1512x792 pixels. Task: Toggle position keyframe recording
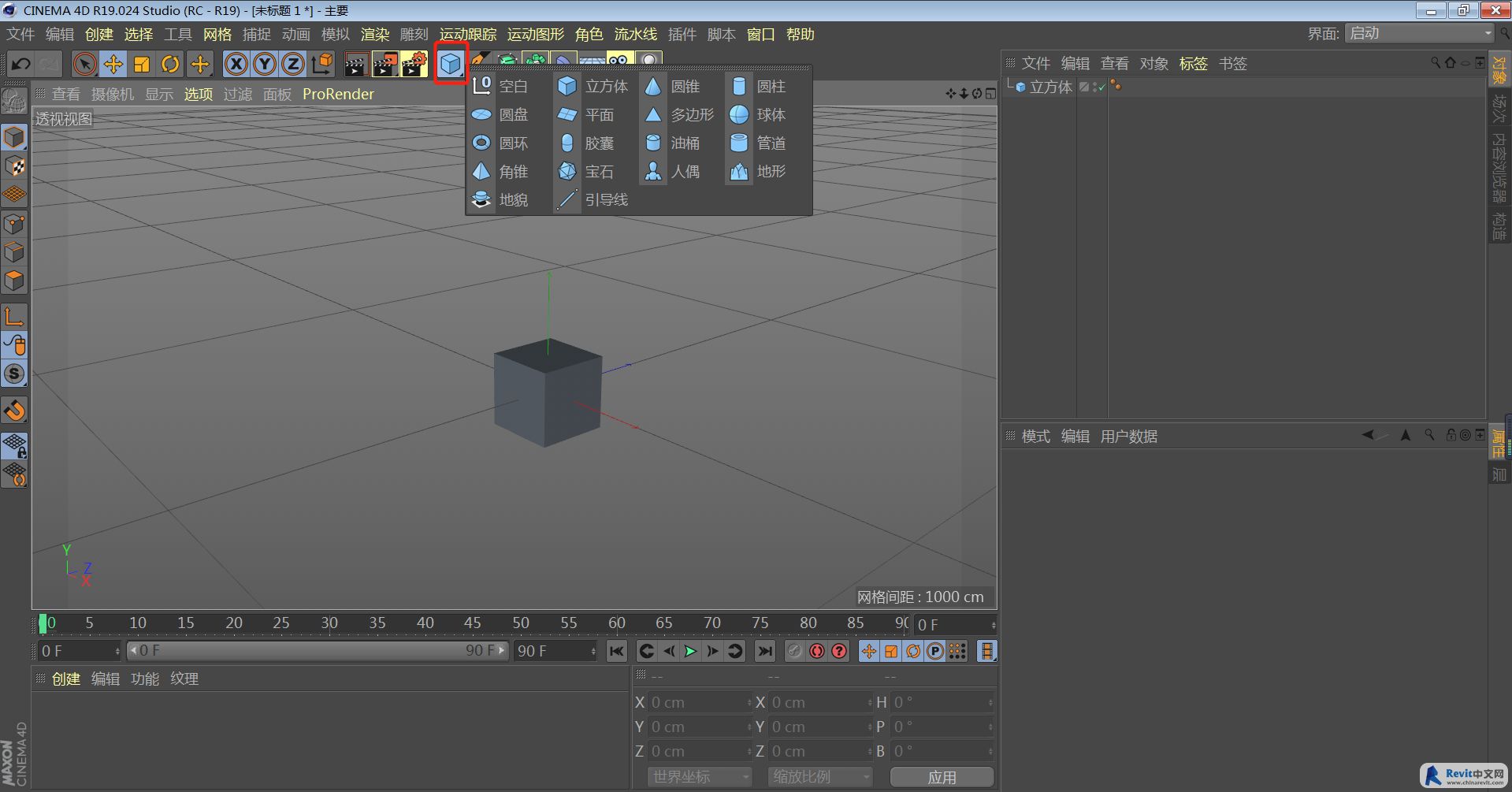(x=869, y=651)
